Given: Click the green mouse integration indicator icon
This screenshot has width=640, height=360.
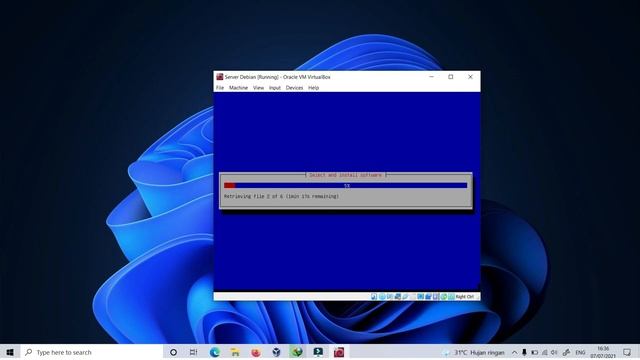Looking at the screenshot, I should (444, 297).
